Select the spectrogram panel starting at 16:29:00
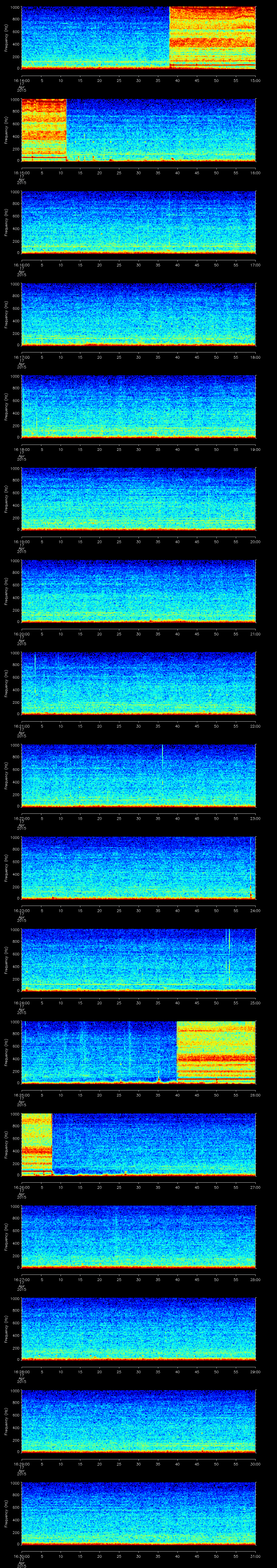The height and width of the screenshot is (1568, 277). tap(138, 1422)
